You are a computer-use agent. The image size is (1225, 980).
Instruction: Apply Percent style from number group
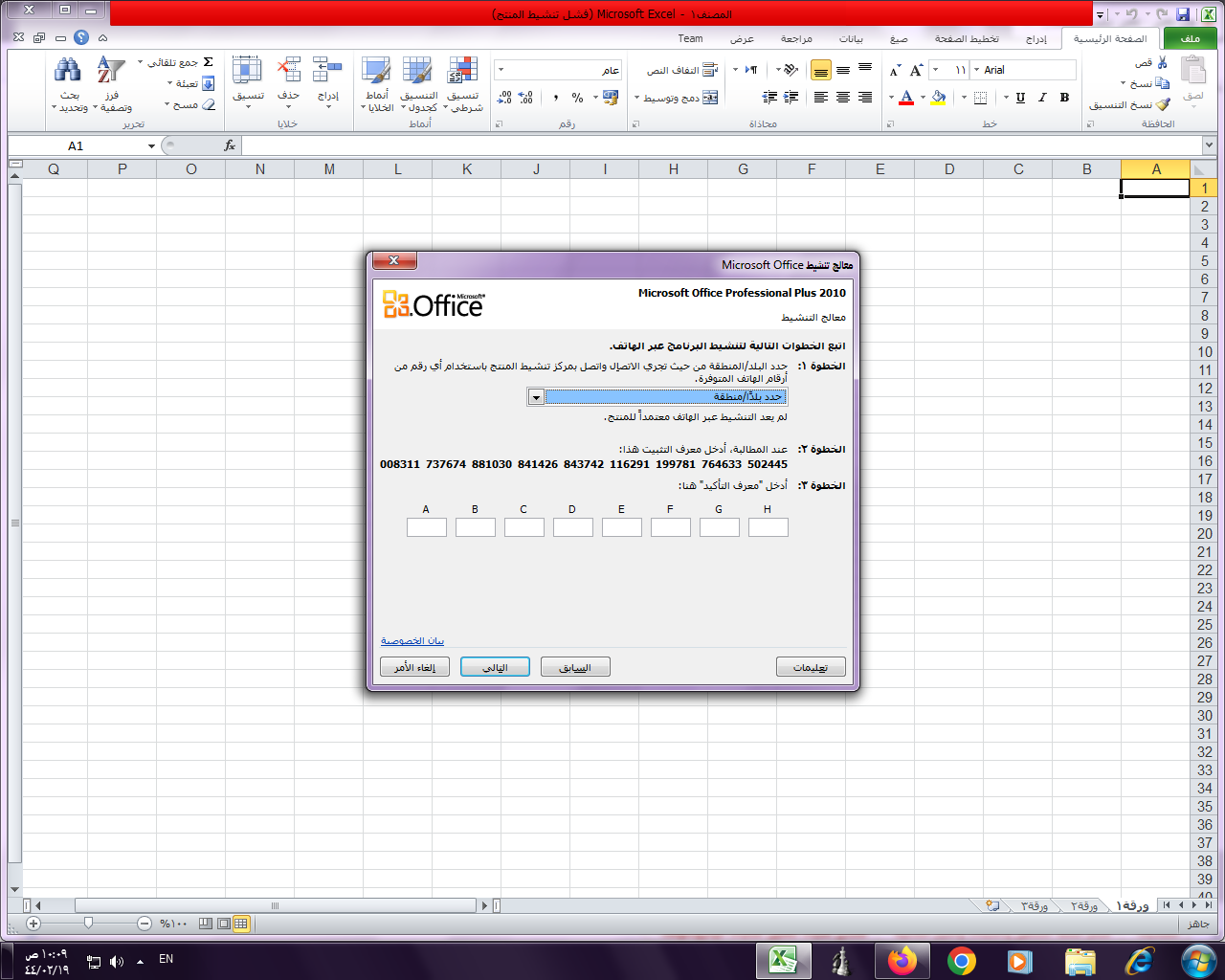[577, 98]
